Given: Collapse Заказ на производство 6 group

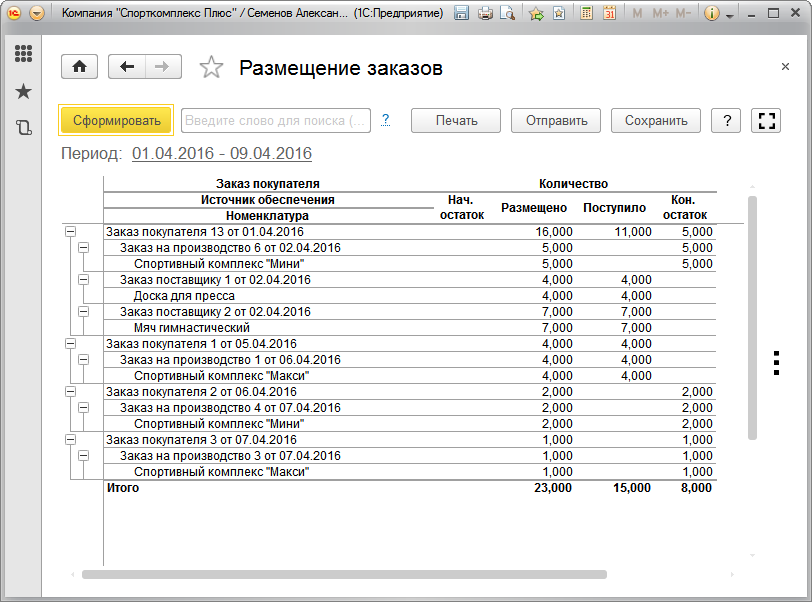Looking at the screenshot, I should 83,248.
